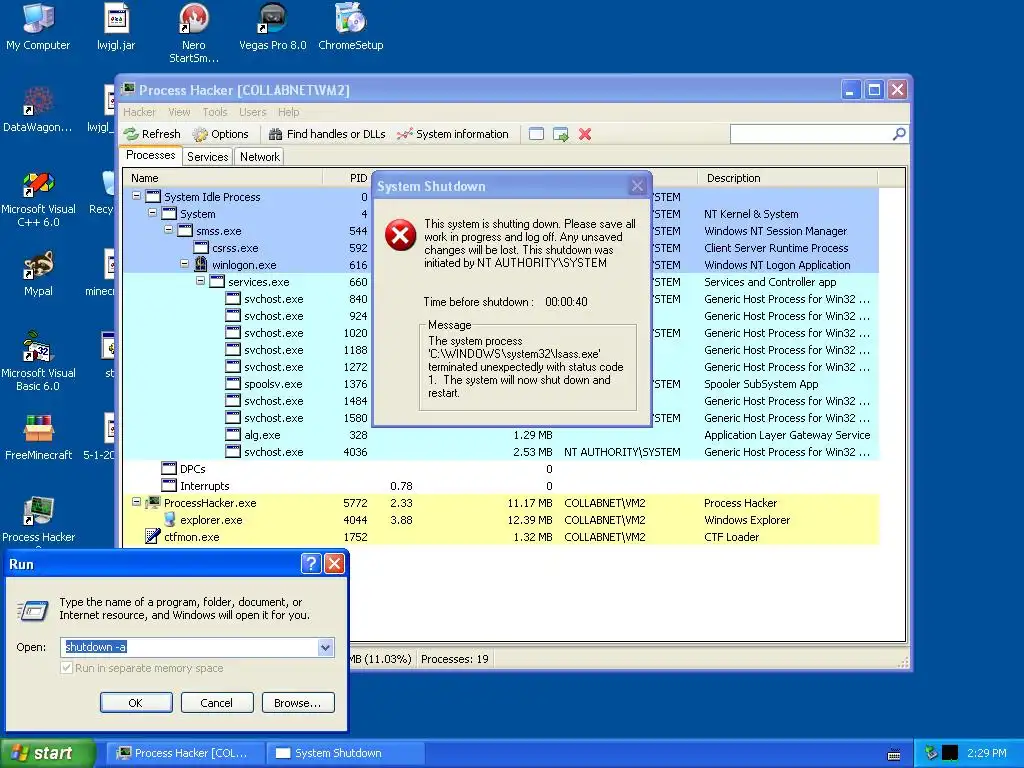Collapse the System Idle Process tree node
Screen dimensions: 1024x768
pyautogui.click(x=136, y=195)
